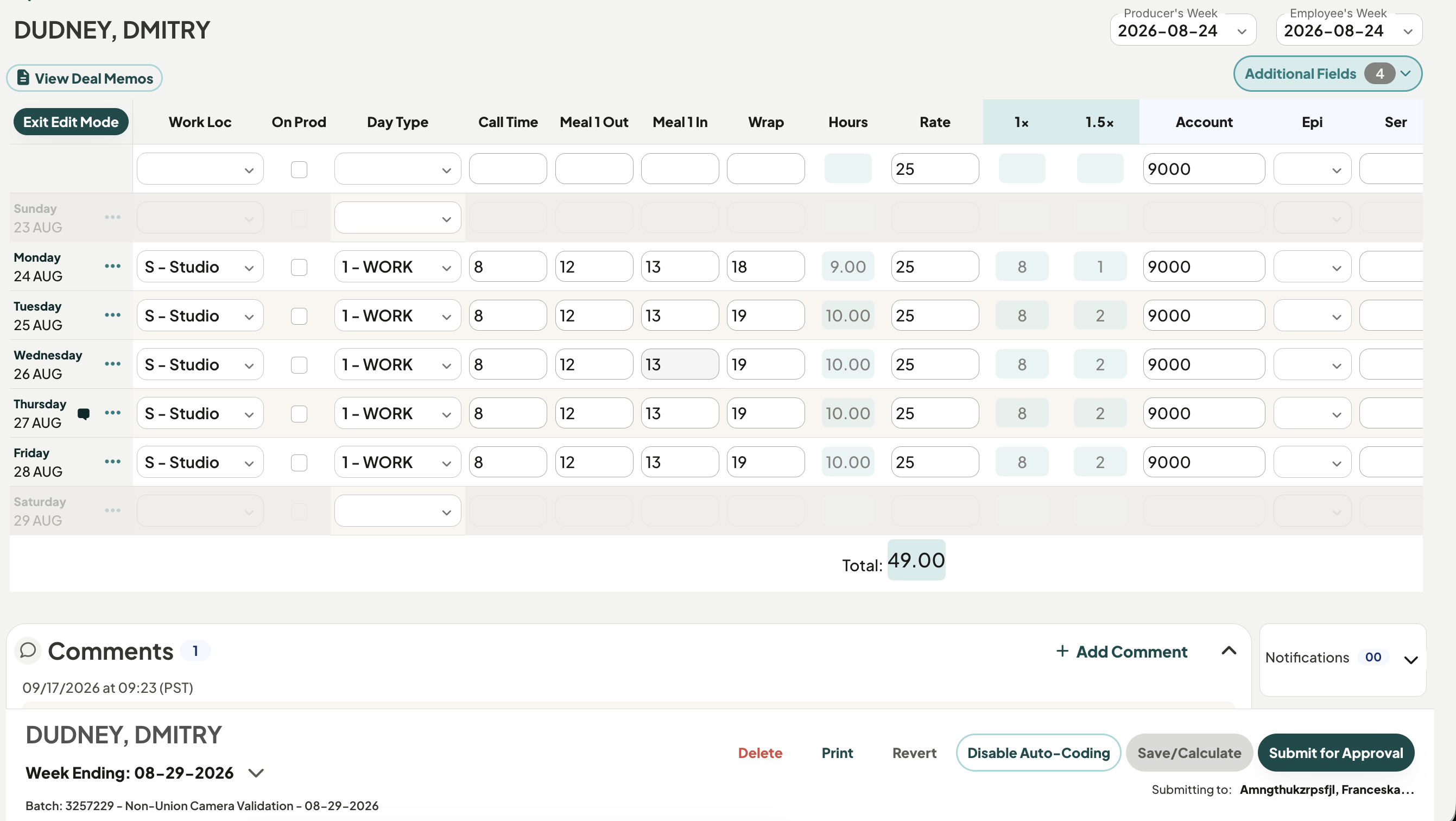Click Monday's Wrap time input field
Viewport: 1456px width, 821px height.
click(765, 266)
